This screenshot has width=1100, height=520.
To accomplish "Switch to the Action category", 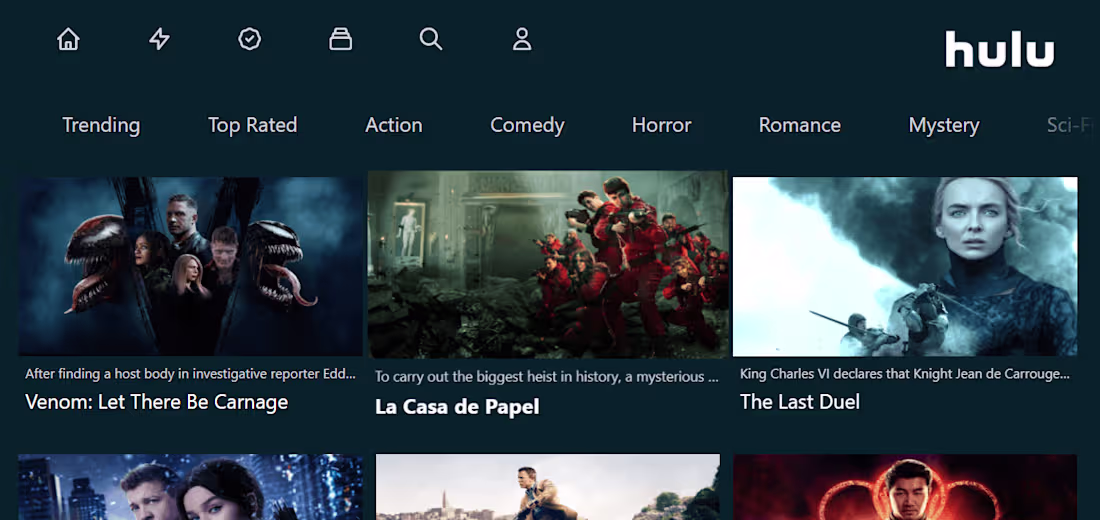I will coord(394,125).
